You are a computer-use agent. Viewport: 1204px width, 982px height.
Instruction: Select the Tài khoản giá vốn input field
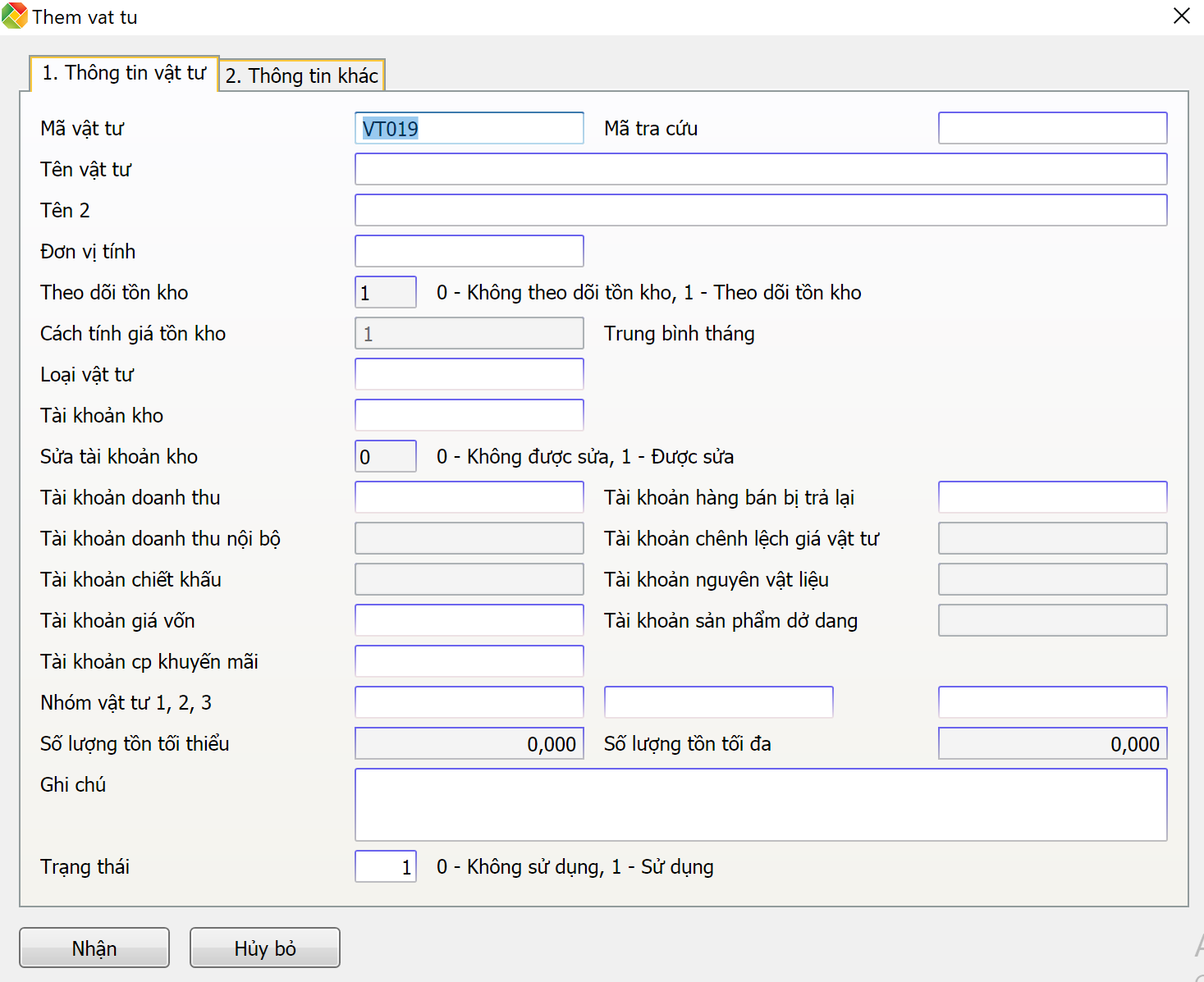pos(469,620)
